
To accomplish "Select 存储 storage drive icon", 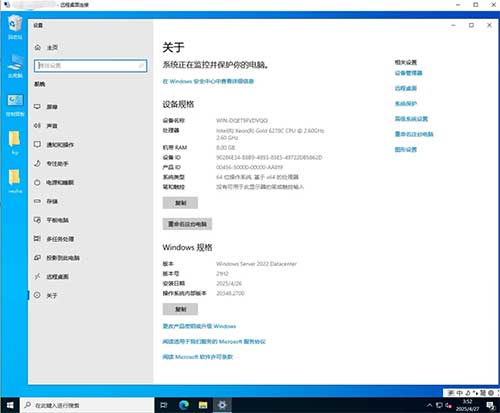I will tap(37, 201).
